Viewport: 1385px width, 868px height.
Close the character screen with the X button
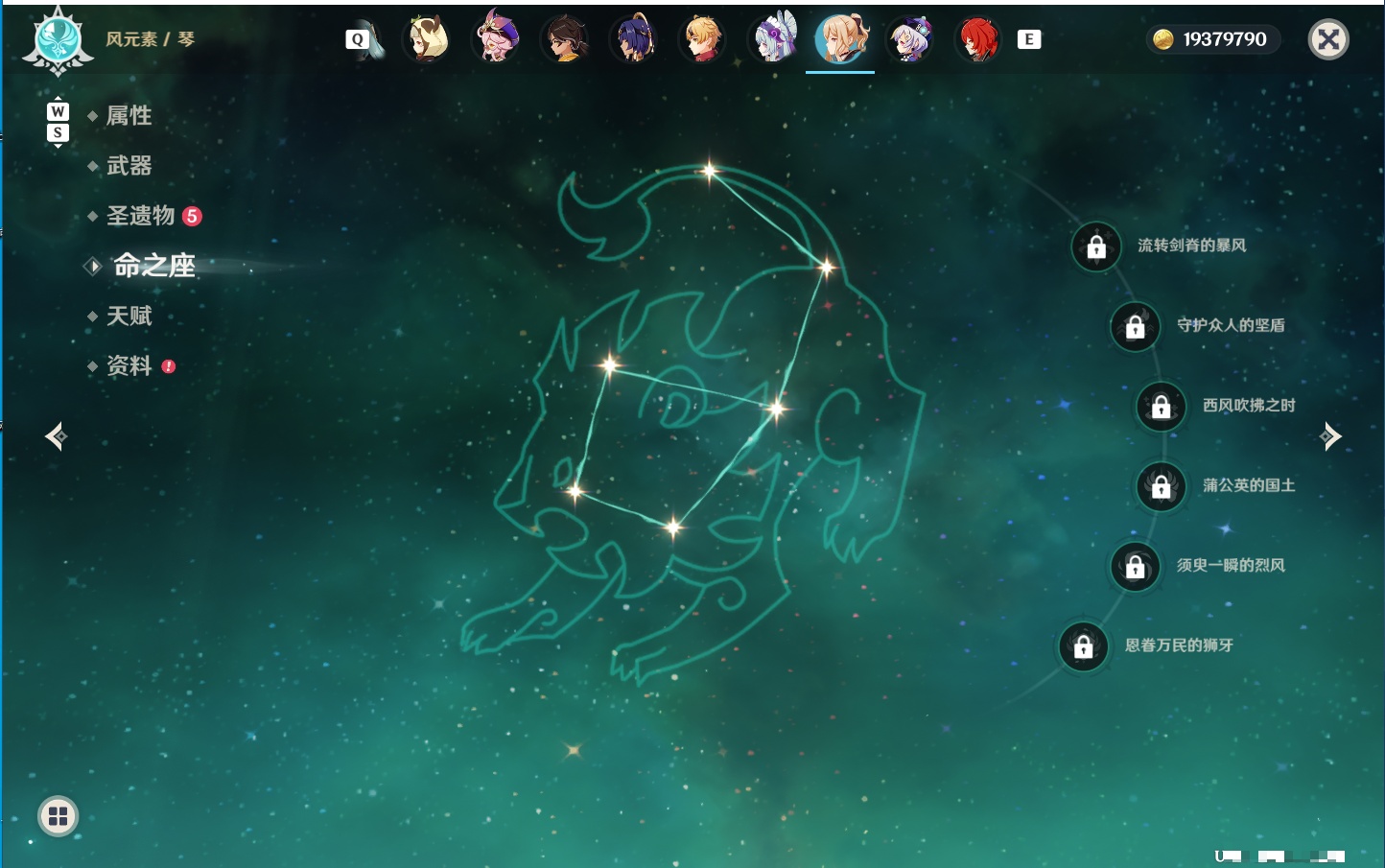(1328, 39)
